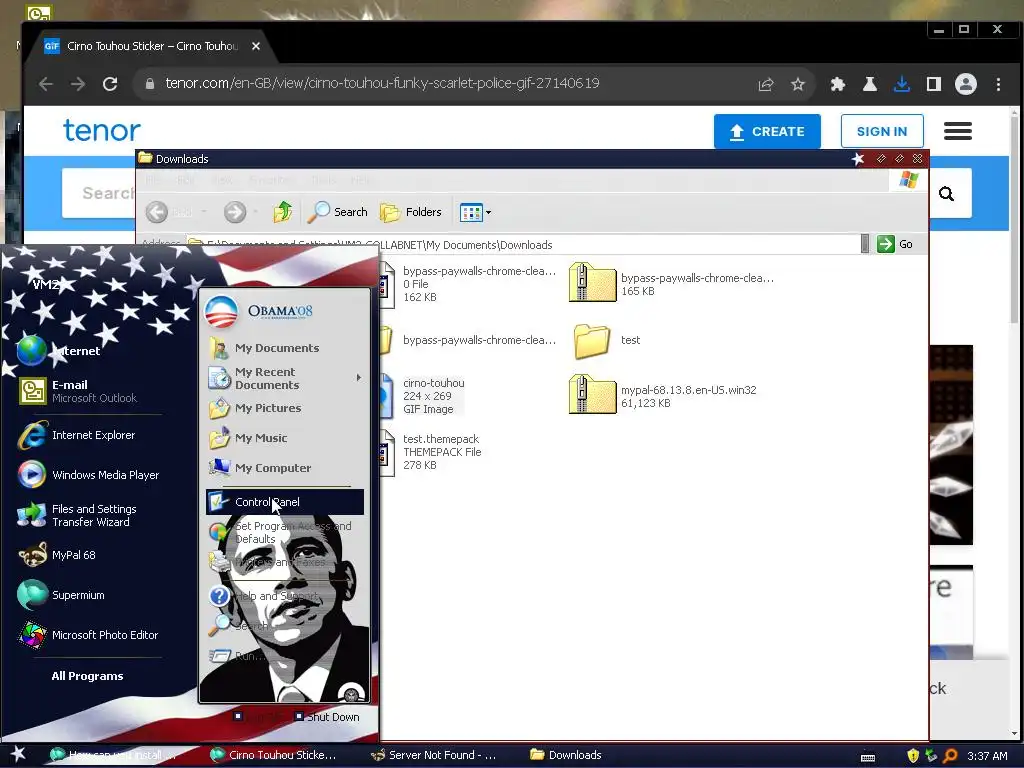
Task: Open E-mail Microsoft Outlook
Action: pos(77,391)
